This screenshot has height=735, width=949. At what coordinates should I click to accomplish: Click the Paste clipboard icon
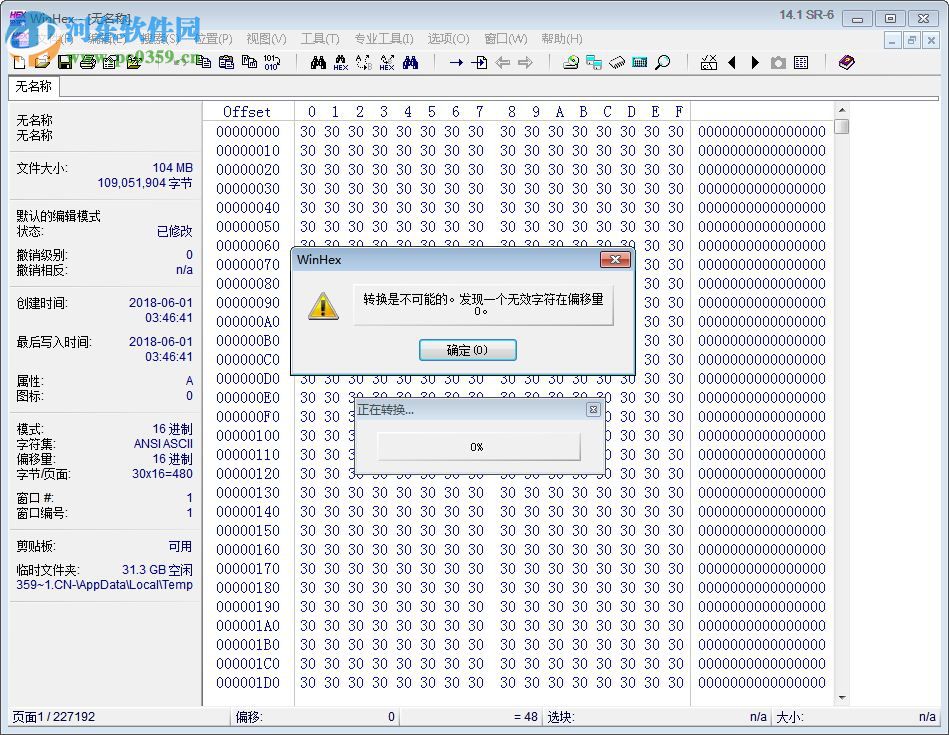tap(226, 62)
